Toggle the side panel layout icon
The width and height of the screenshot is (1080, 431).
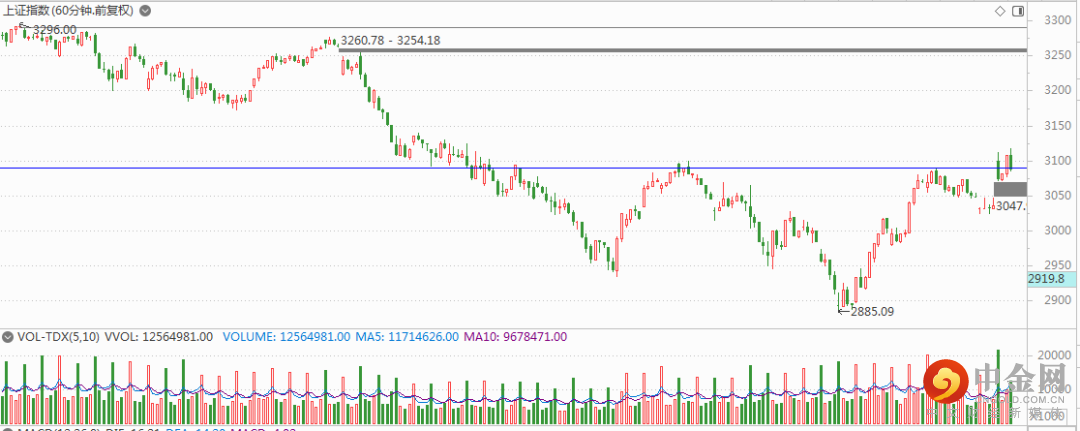coord(1019,10)
